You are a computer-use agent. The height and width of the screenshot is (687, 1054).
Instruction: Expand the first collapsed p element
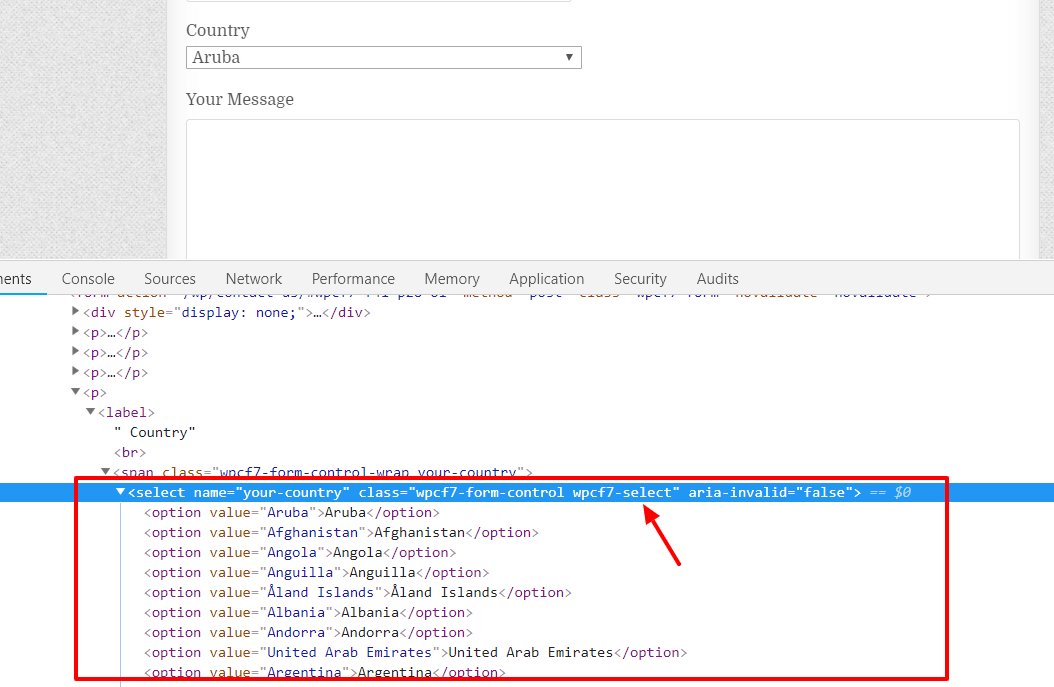tap(75, 331)
